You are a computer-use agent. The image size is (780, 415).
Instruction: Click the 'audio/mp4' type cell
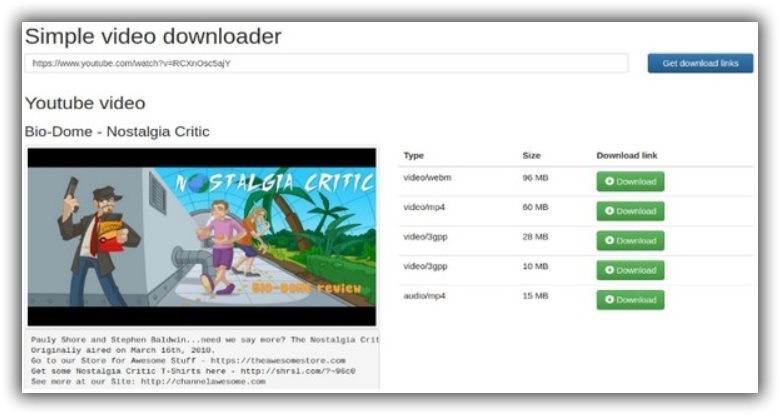(424, 296)
